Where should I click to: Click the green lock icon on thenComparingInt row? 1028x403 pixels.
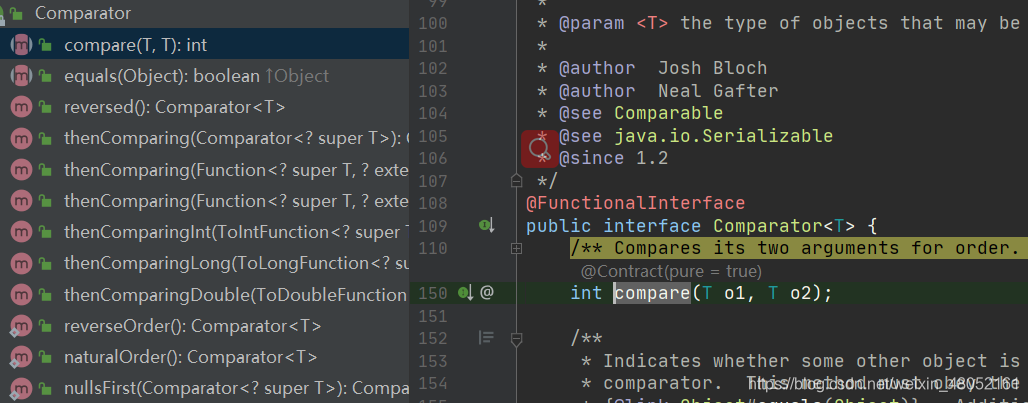[45, 233]
